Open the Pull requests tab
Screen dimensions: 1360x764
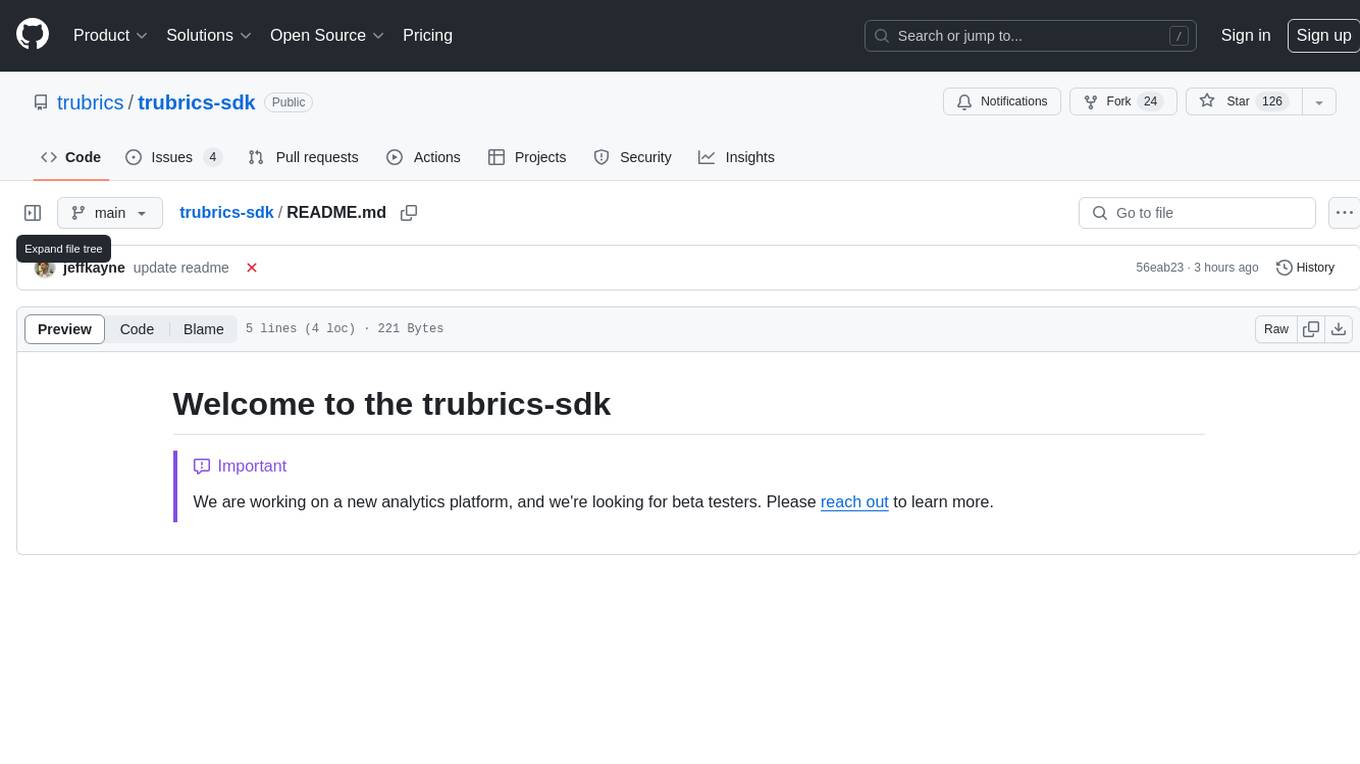[x=303, y=157]
